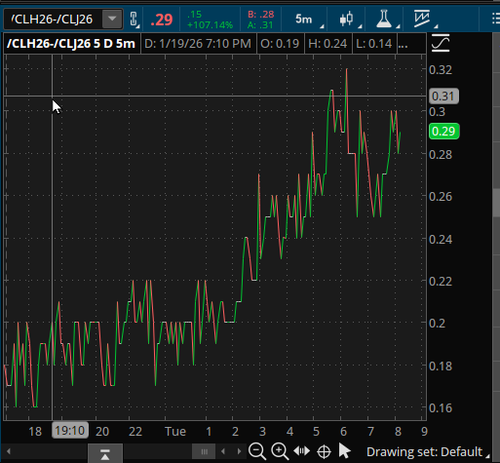Click the L: 0.14 low value
The image size is (500, 463).
[x=374, y=44]
